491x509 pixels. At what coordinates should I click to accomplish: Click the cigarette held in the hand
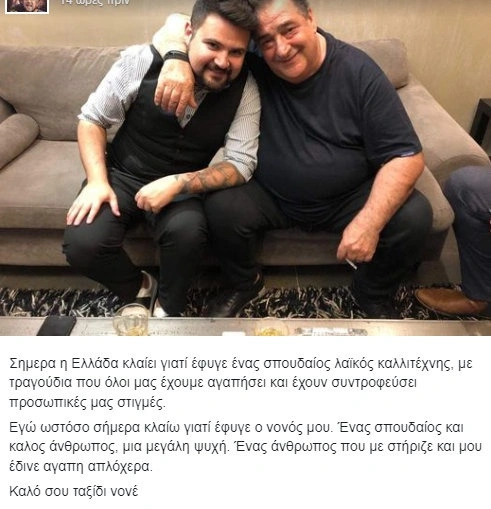[x=351, y=264]
